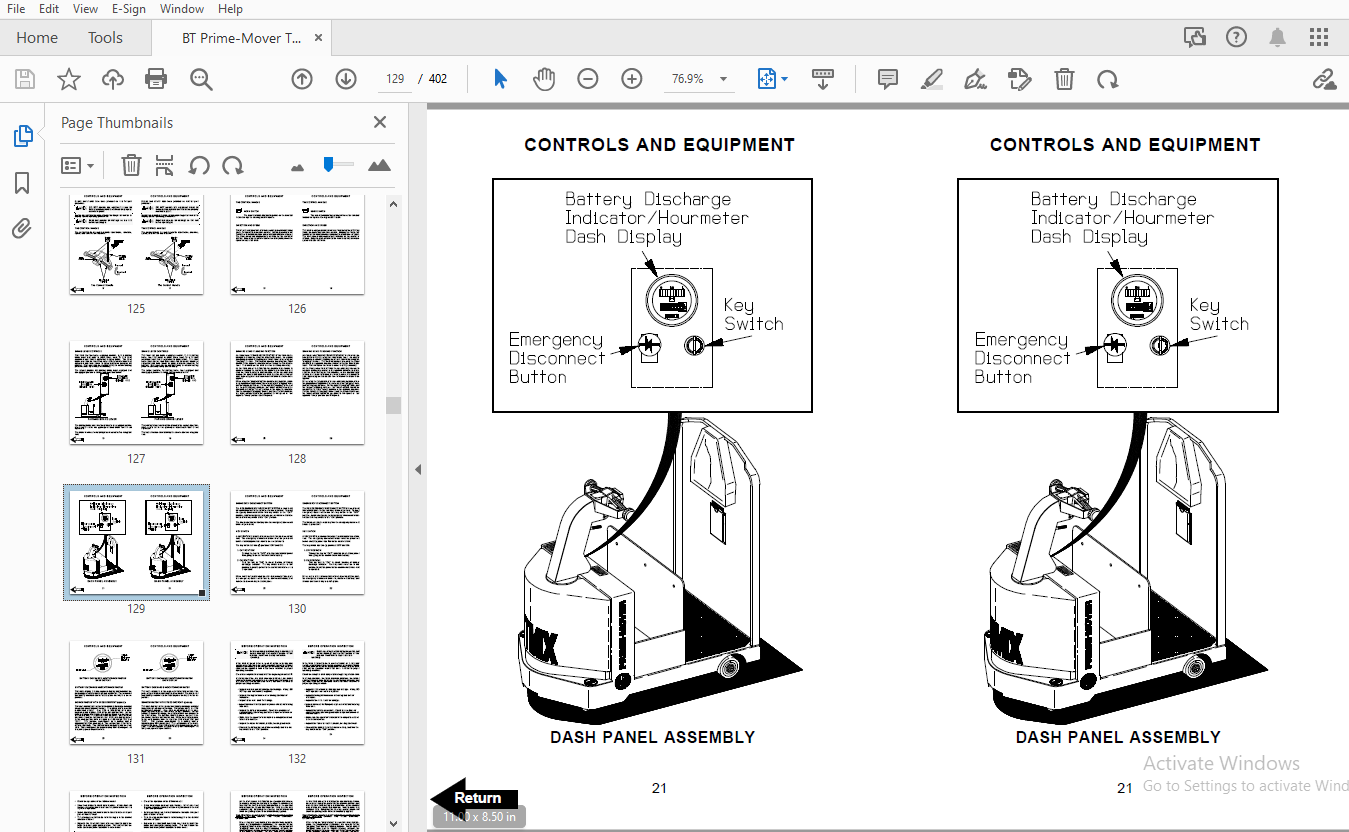The width and height of the screenshot is (1349, 832).
Task: Choose the Selection arrow tool
Action: (x=501, y=79)
